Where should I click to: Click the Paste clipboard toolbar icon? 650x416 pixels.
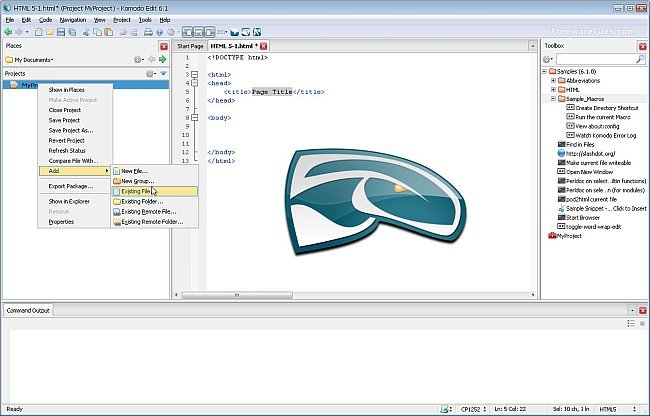pos(109,32)
